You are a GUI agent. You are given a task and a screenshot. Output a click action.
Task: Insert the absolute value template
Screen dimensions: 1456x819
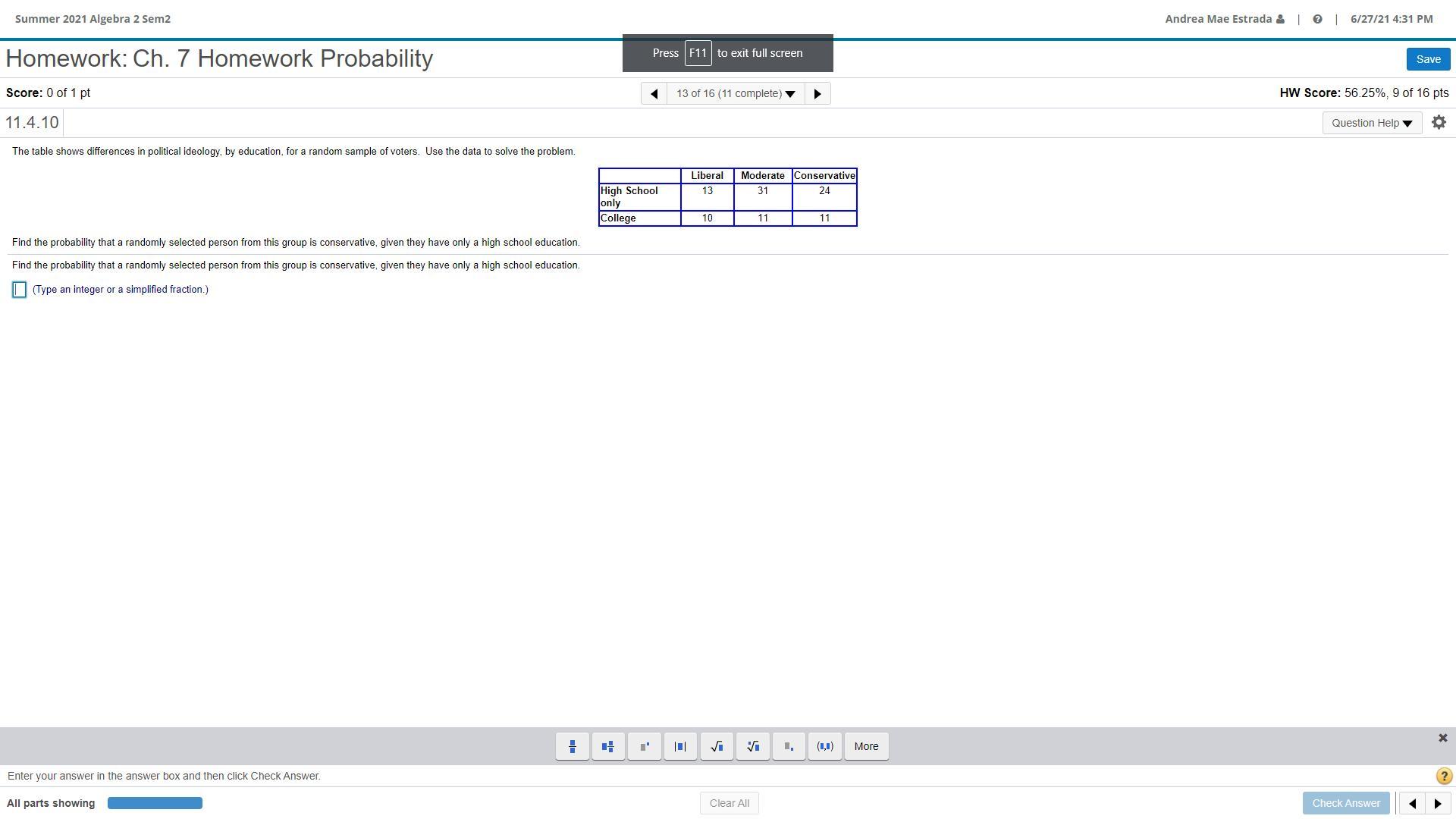click(680, 746)
